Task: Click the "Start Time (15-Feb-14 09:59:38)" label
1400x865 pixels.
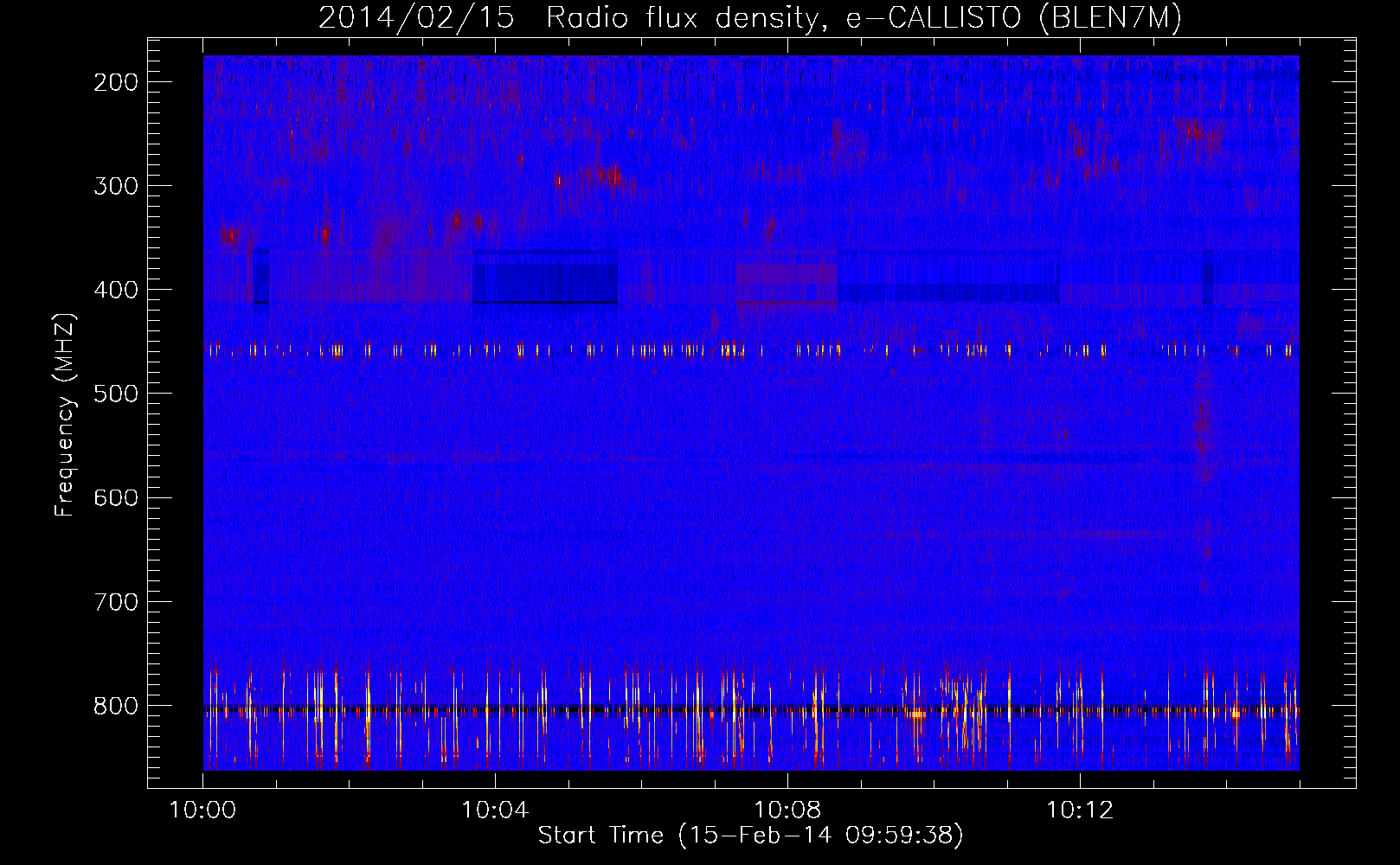Action: pos(750,836)
